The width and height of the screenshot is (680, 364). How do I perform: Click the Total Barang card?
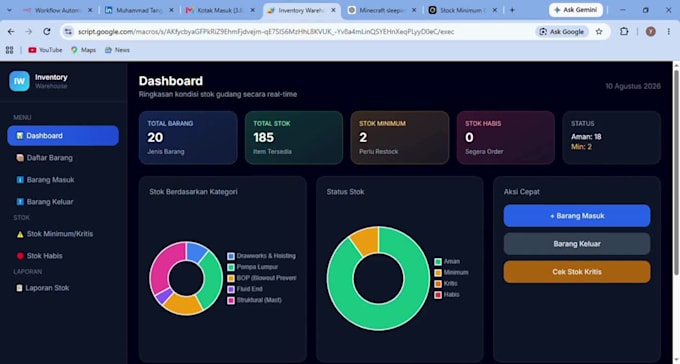[x=188, y=138]
